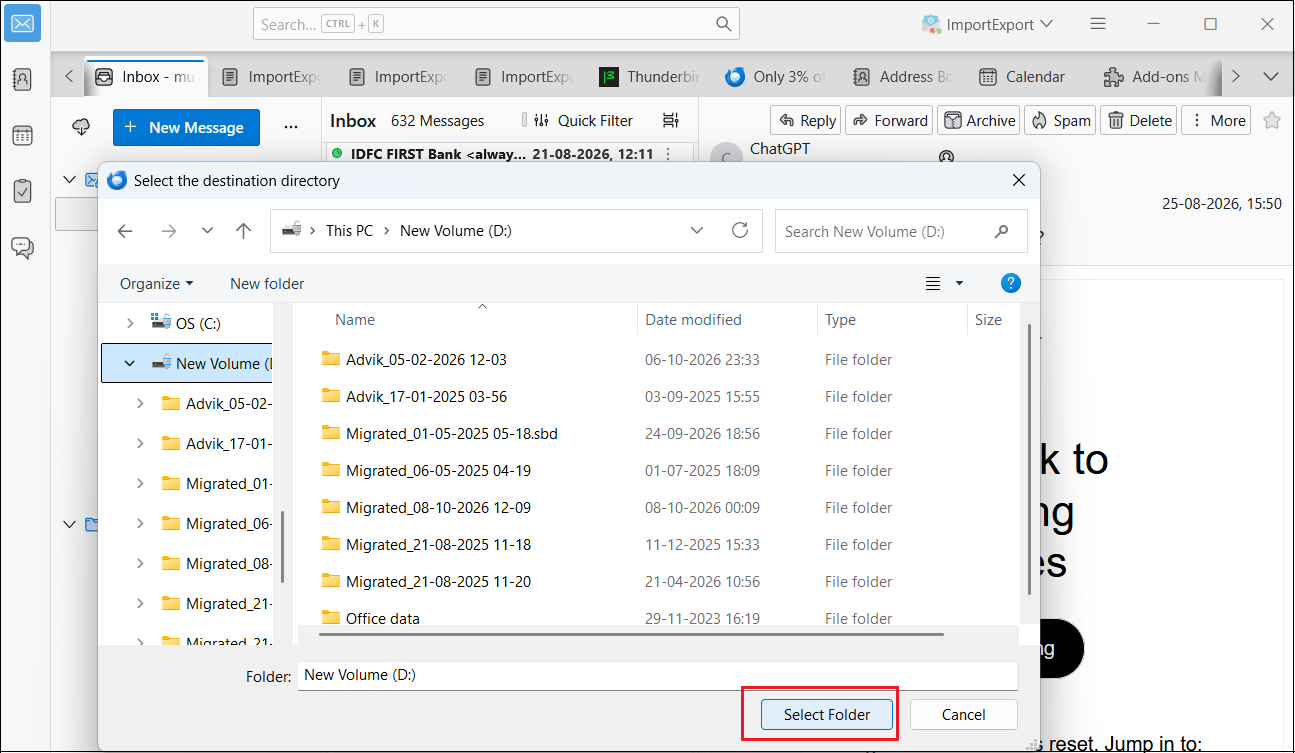The width and height of the screenshot is (1295, 753).
Task: Switch to the Inbox tab
Action: (x=146, y=76)
